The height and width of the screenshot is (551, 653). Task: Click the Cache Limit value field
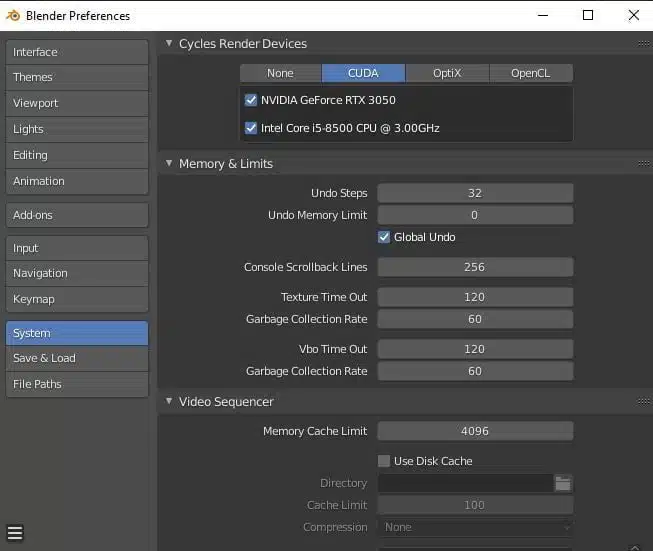475,505
